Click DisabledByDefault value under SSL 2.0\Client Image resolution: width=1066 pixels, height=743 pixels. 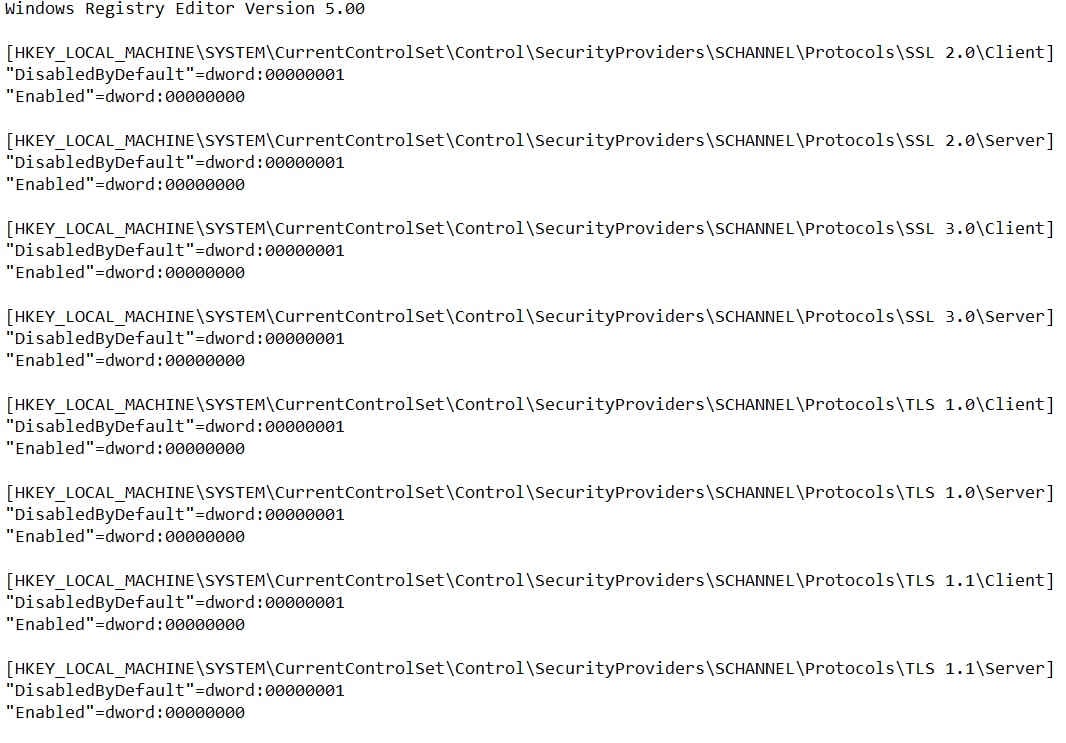pos(175,74)
